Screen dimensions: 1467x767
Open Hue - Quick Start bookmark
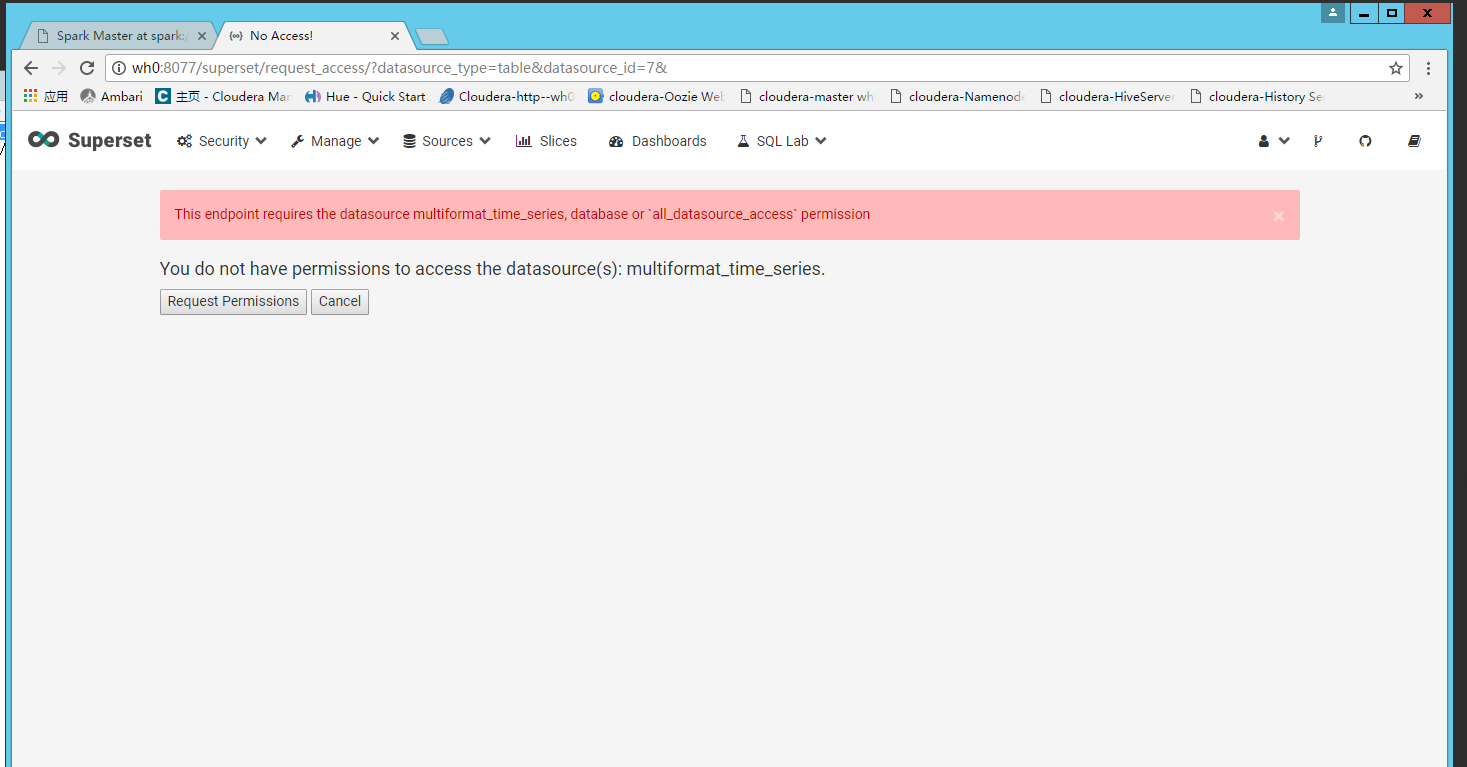point(366,96)
